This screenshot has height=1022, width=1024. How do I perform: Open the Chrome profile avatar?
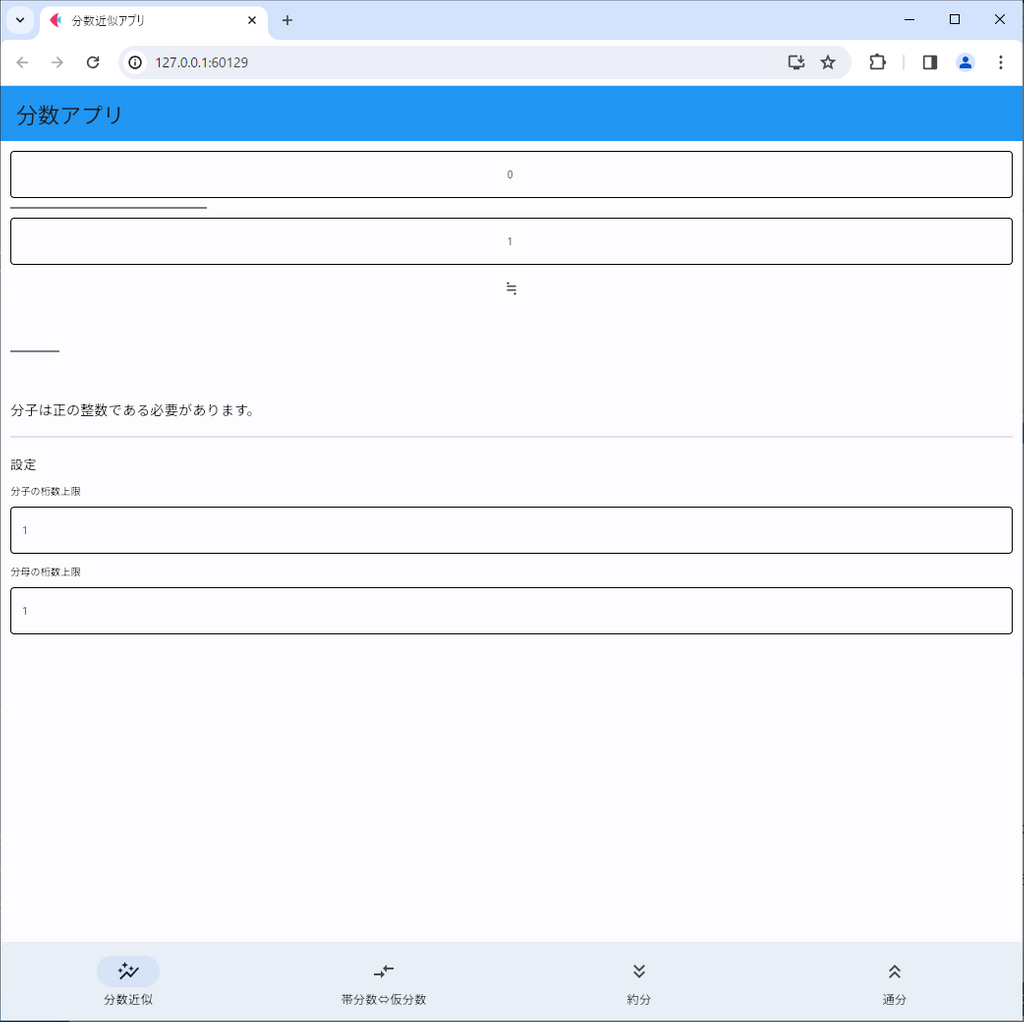(x=965, y=62)
